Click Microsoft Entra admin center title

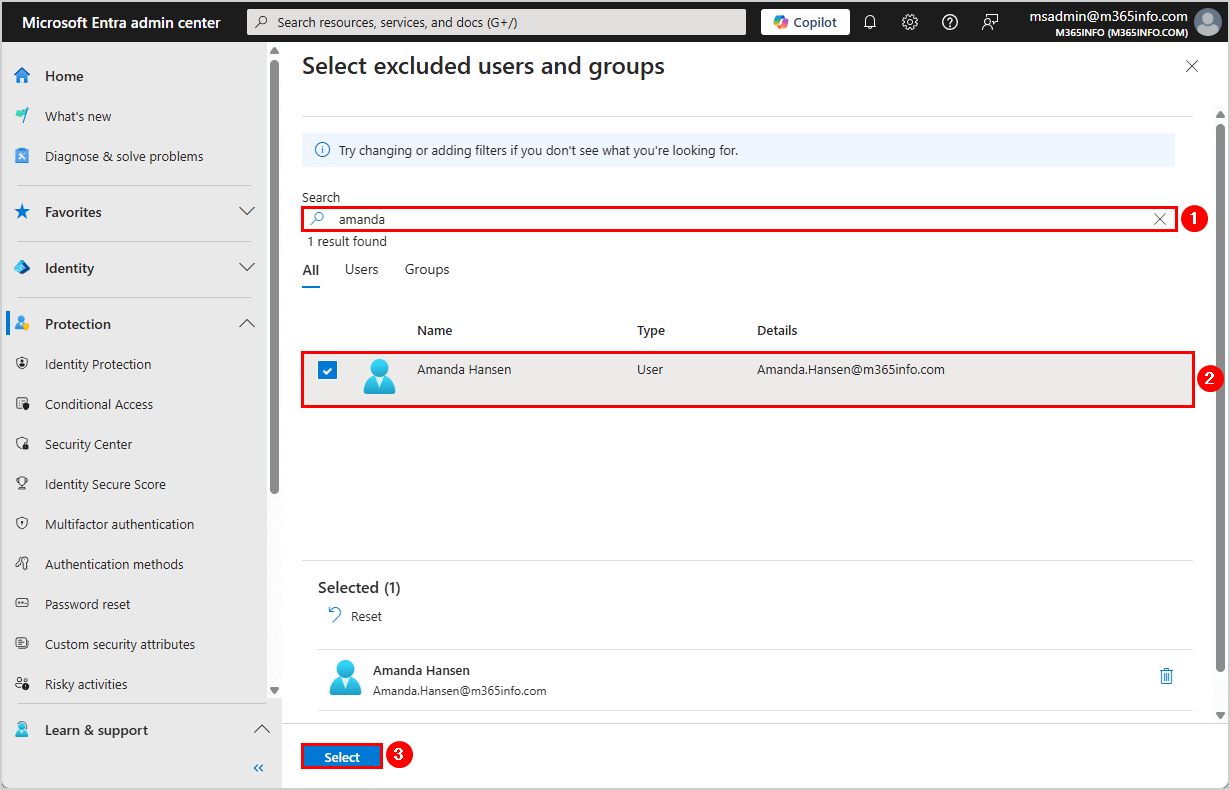point(121,22)
